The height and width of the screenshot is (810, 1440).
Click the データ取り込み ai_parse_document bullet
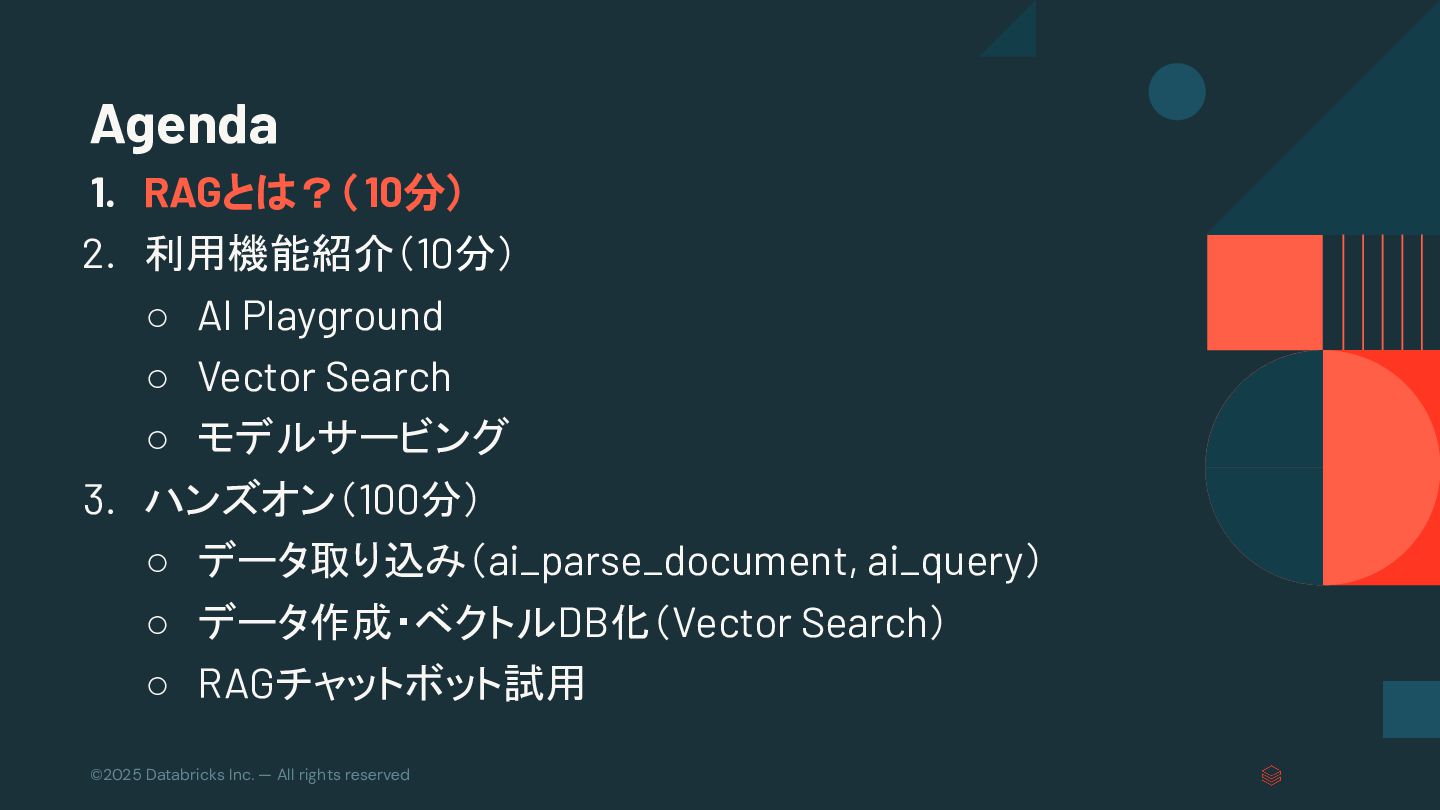pyautogui.click(x=619, y=560)
